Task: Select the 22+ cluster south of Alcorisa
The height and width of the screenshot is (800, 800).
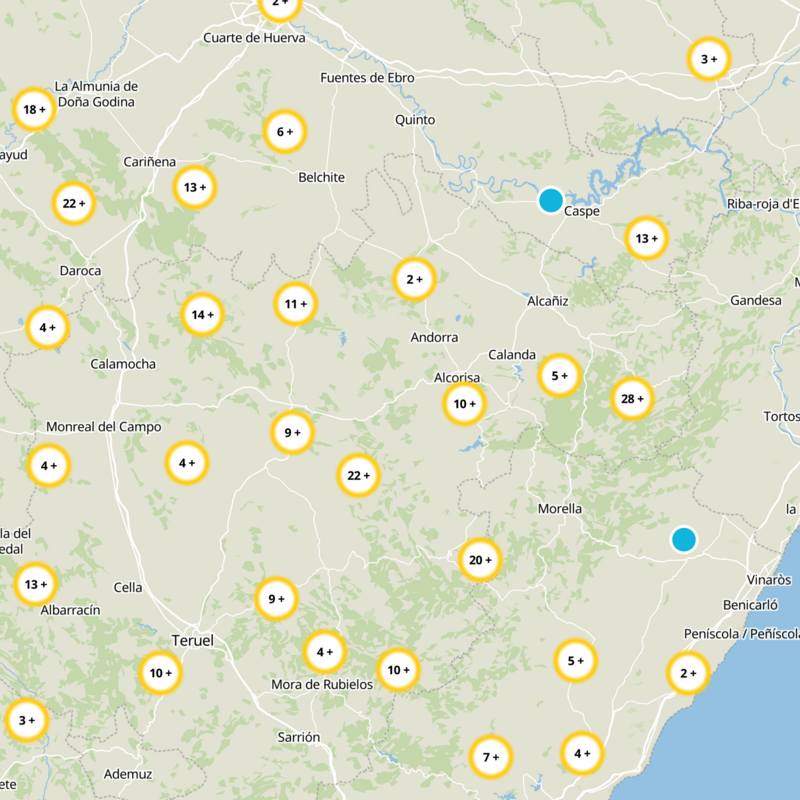Action: pyautogui.click(x=358, y=476)
